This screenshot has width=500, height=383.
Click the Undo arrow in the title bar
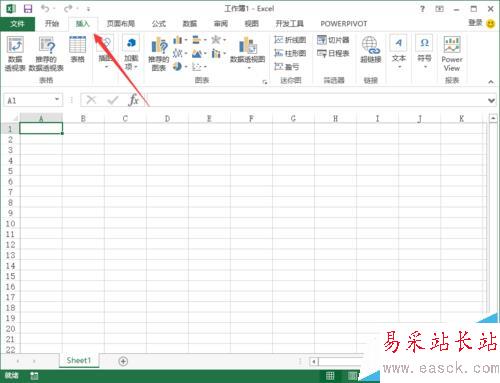(x=45, y=8)
